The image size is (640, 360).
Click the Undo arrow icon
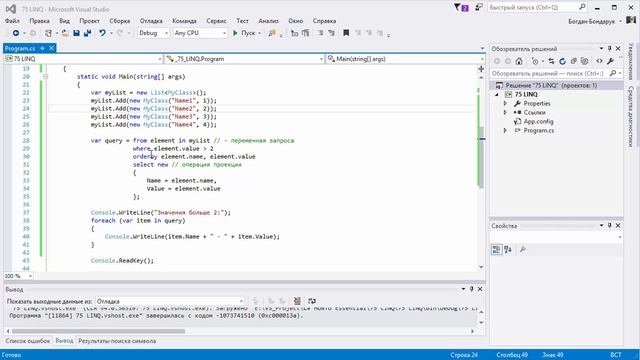coord(102,33)
